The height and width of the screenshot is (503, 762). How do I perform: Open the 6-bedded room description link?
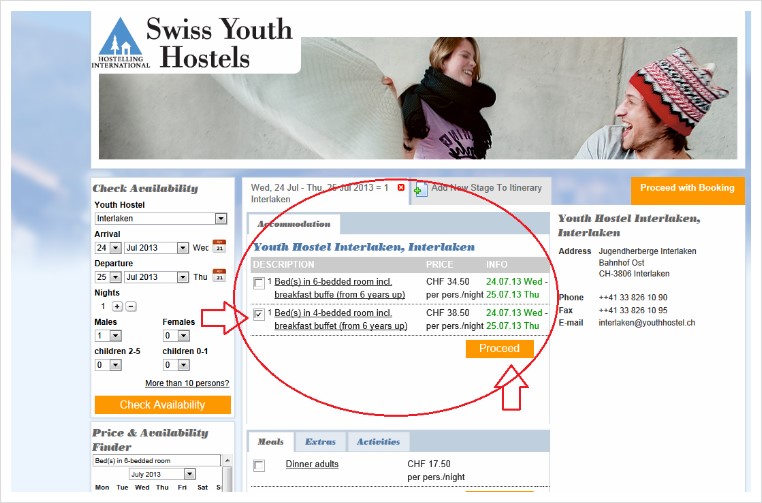(340, 288)
